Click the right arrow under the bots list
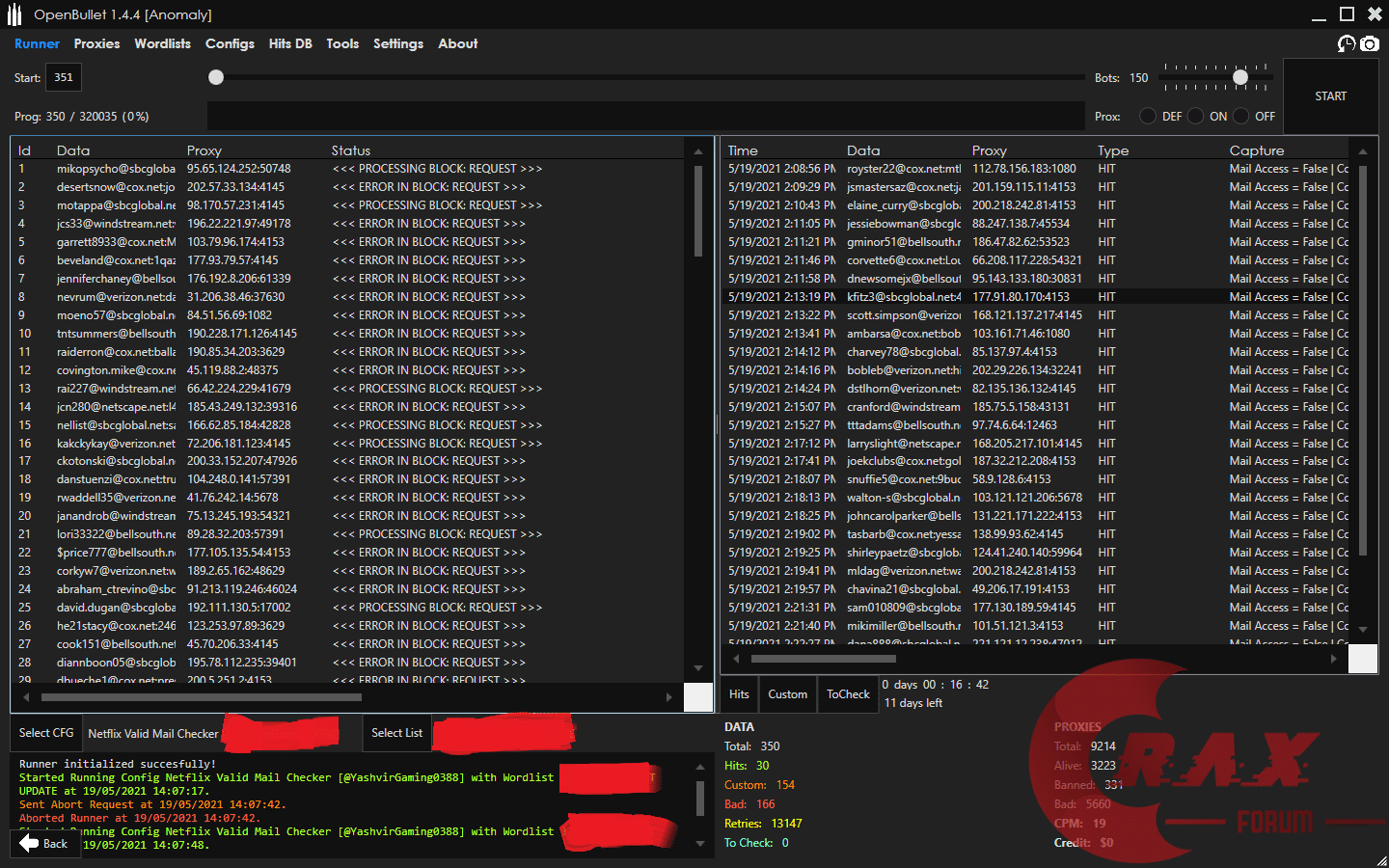 [x=669, y=696]
